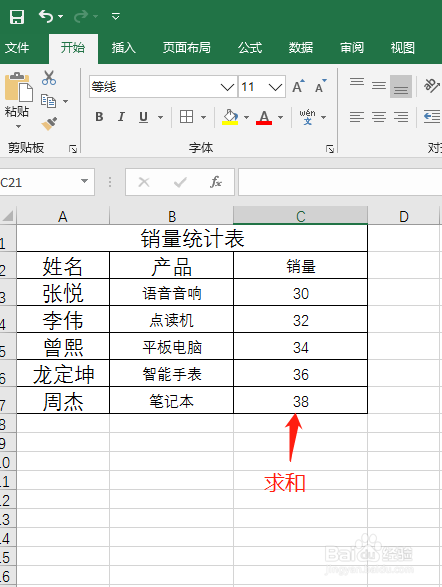Select column D header

[x=403, y=216]
